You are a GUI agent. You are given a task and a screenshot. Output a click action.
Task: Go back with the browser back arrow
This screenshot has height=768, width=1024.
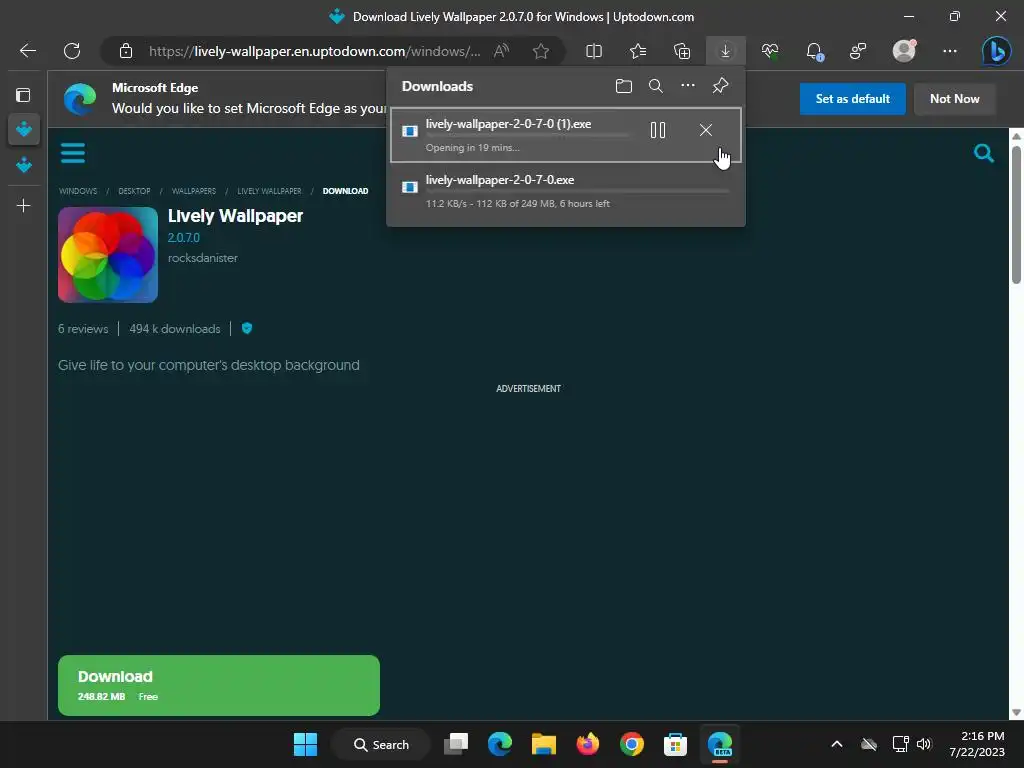[x=27, y=51]
